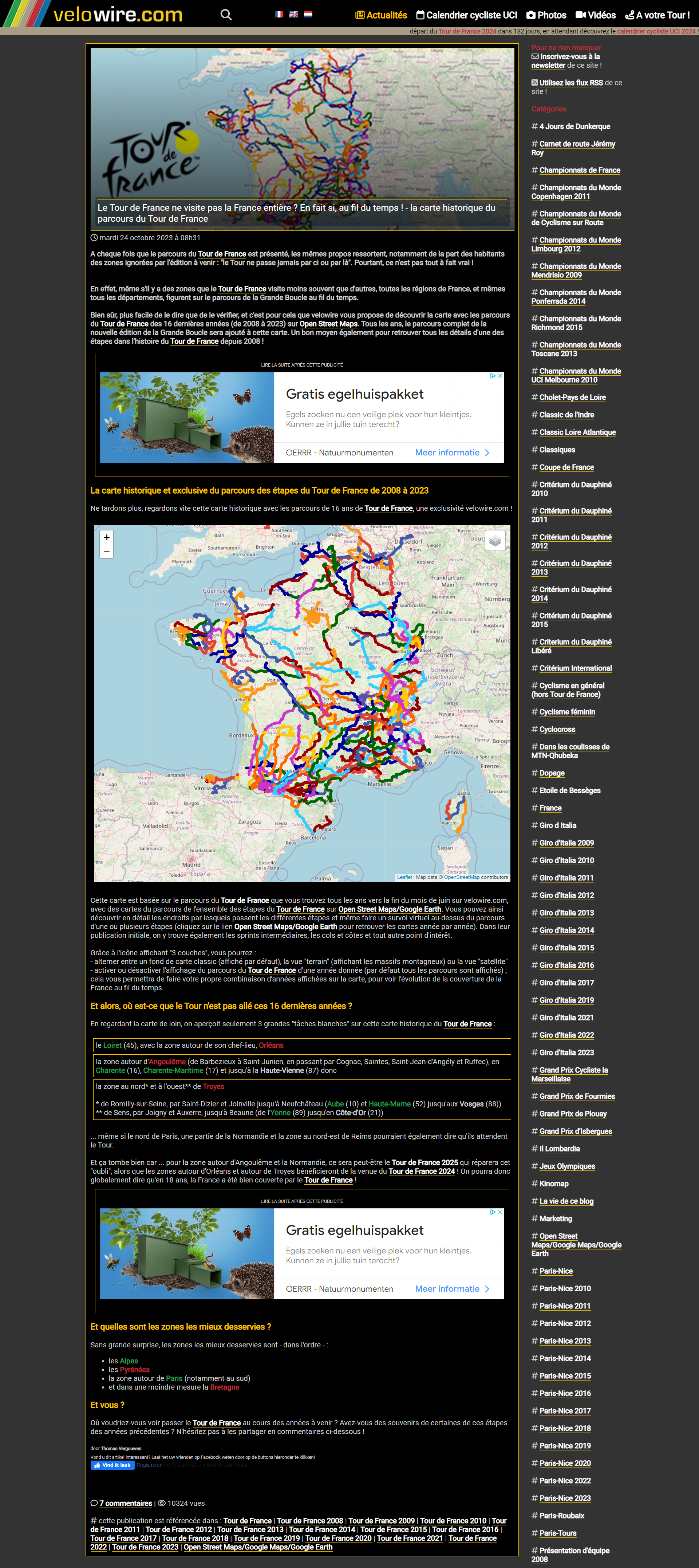
Task: Open Utilisez les flux RSS link
Action: point(571,83)
